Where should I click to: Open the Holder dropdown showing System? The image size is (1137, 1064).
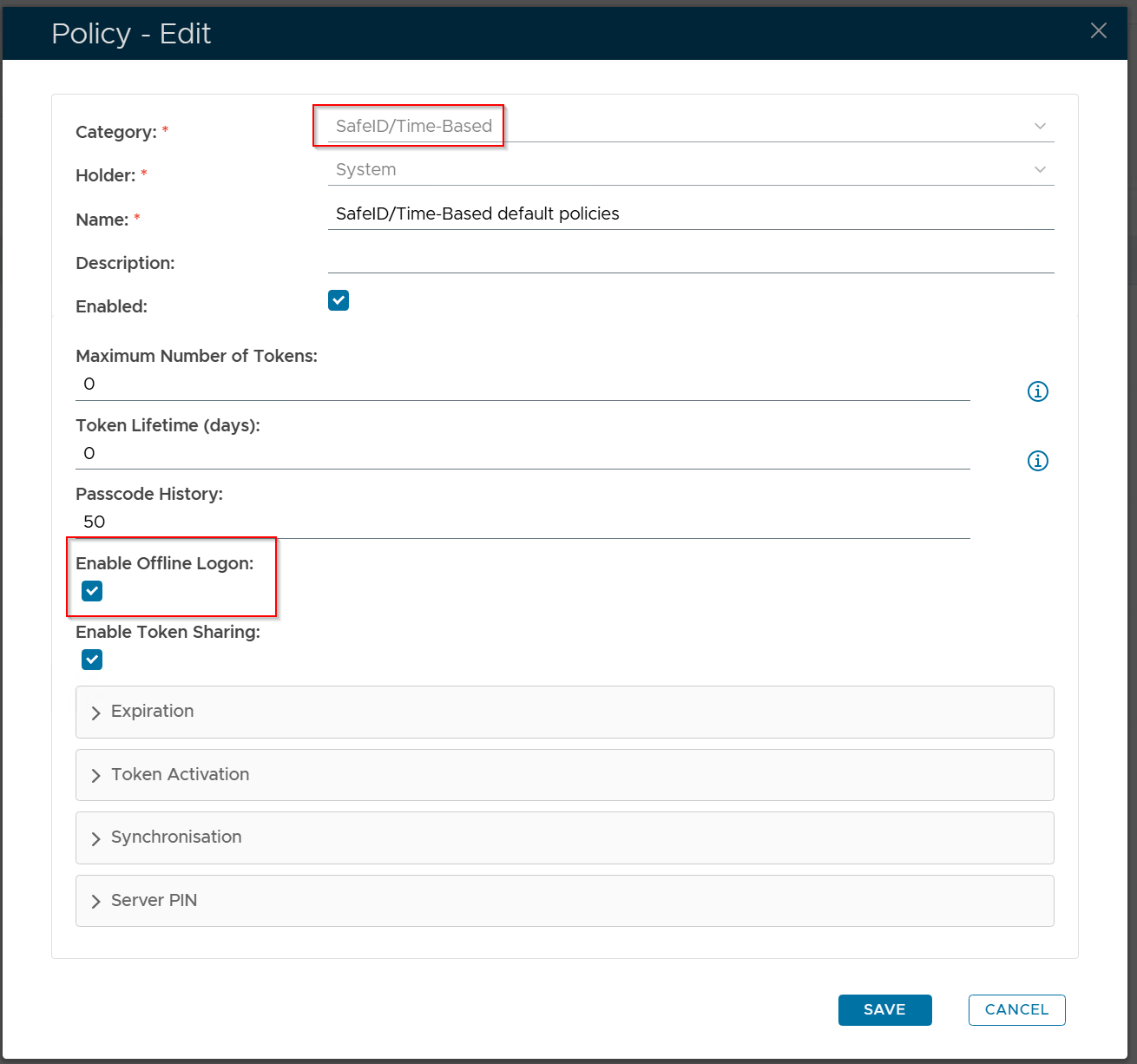pos(677,170)
